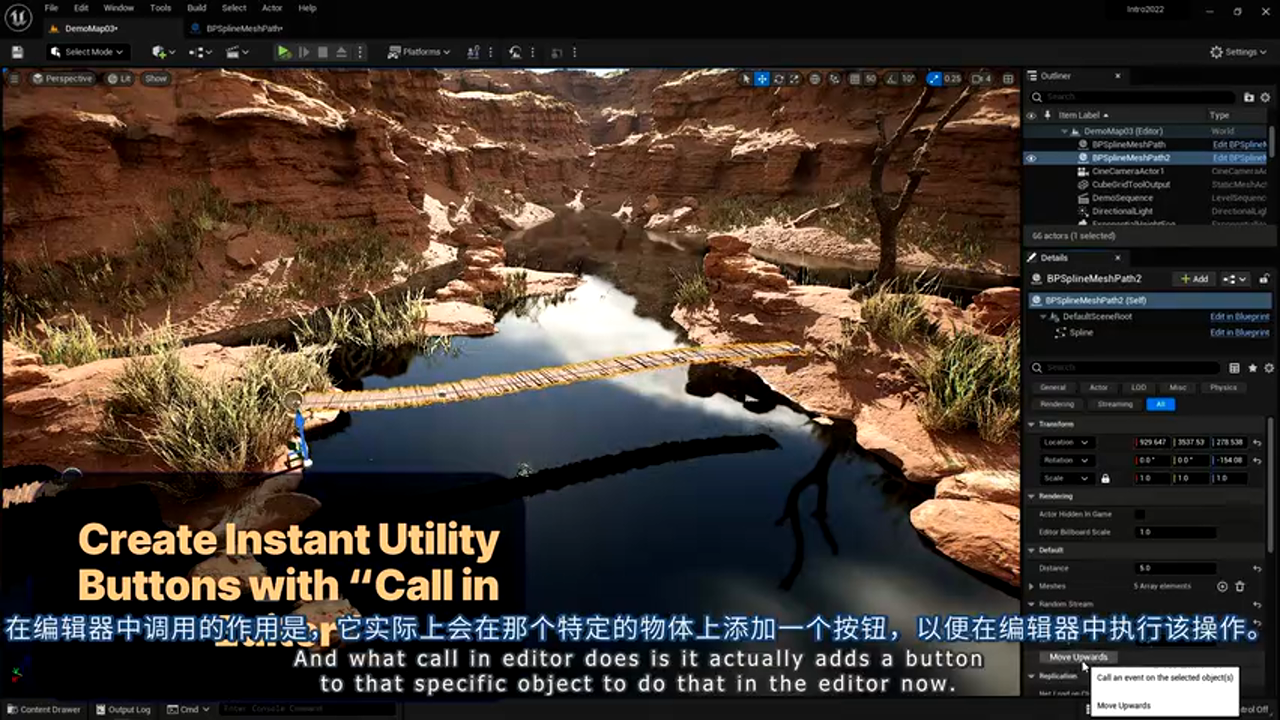1280x720 pixels.
Task: Click the Add component button
Action: coord(1194,279)
